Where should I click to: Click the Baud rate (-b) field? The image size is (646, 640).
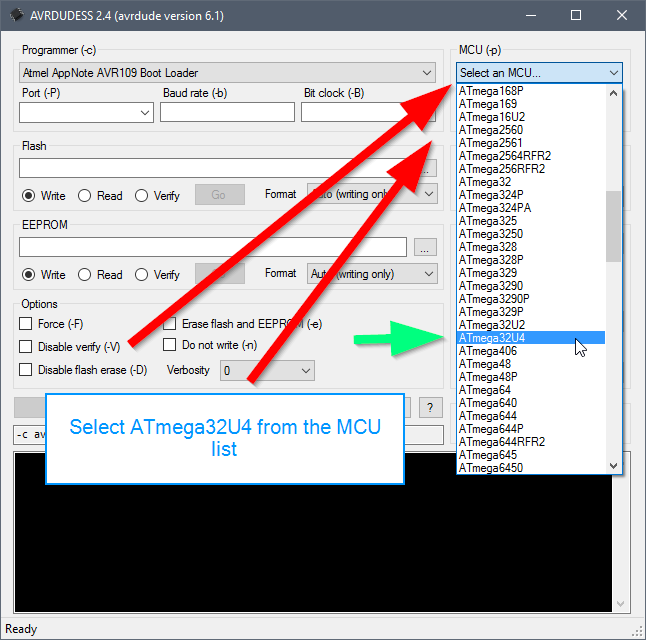[x=227, y=112]
